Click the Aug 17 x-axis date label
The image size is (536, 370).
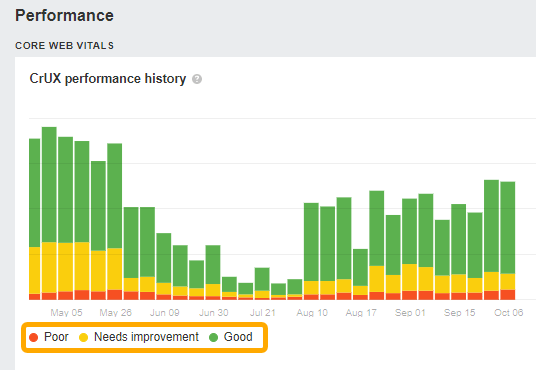pos(361,313)
